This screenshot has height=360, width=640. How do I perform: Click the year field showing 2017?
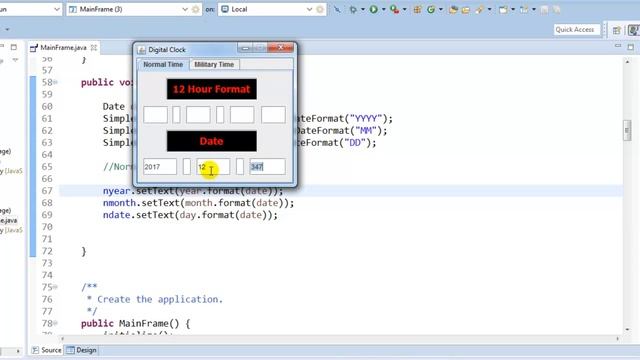point(160,167)
